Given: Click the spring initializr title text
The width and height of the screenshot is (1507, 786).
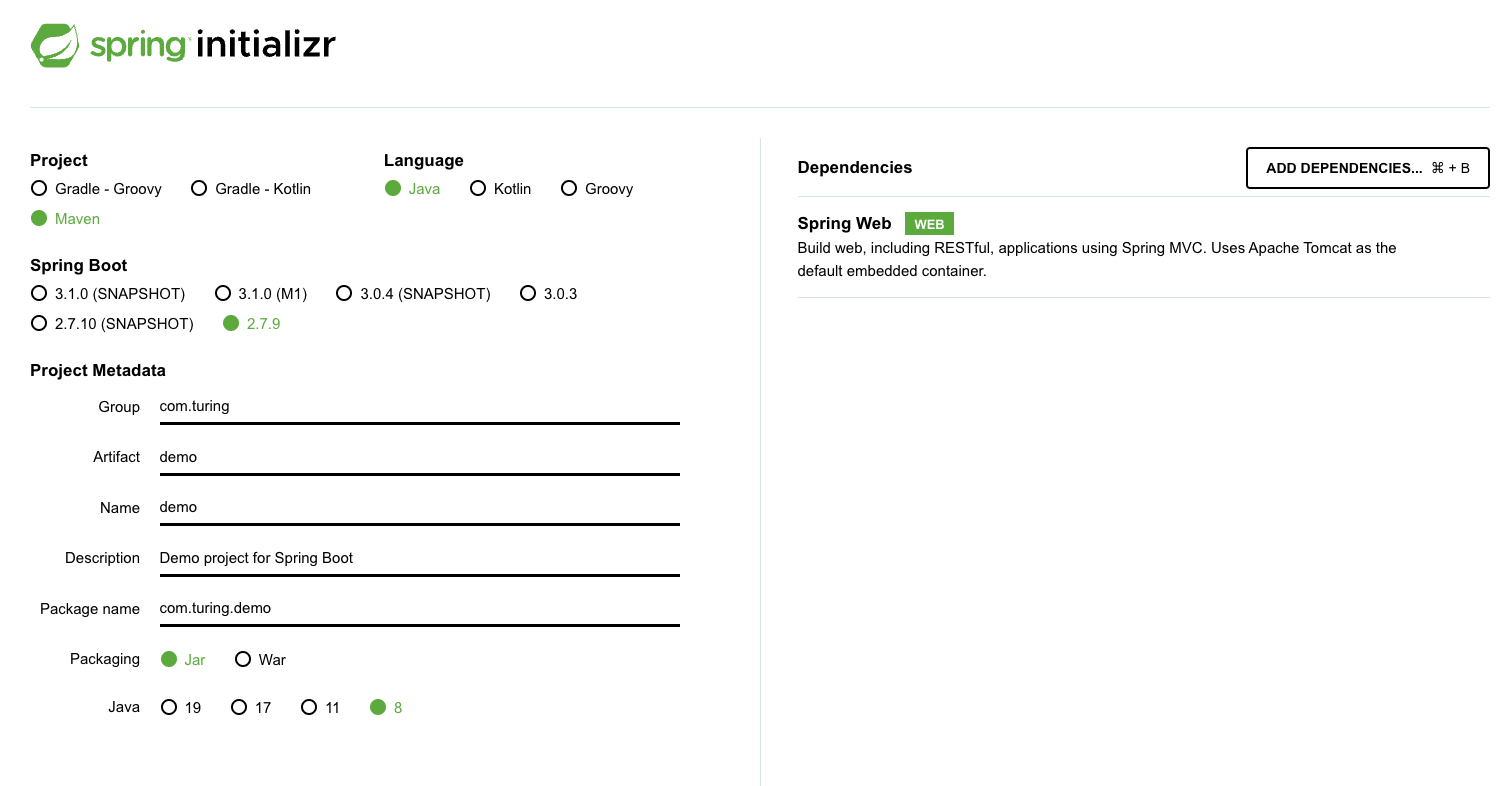Looking at the screenshot, I should tap(213, 46).
